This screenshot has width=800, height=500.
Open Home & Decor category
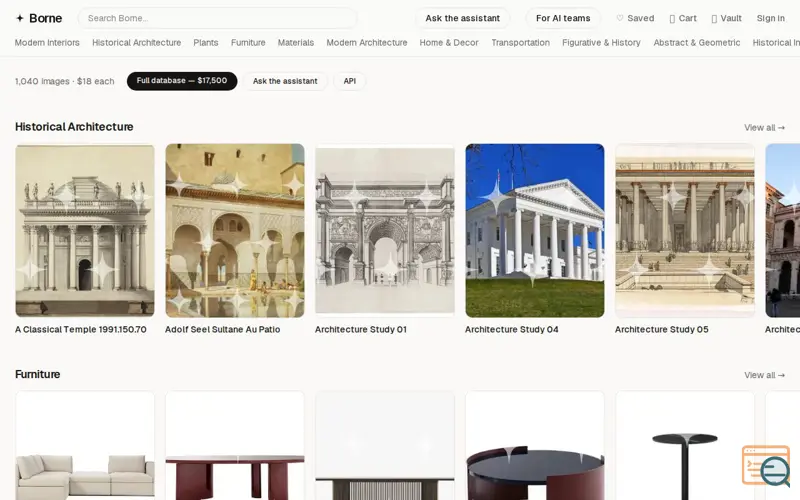(x=449, y=43)
